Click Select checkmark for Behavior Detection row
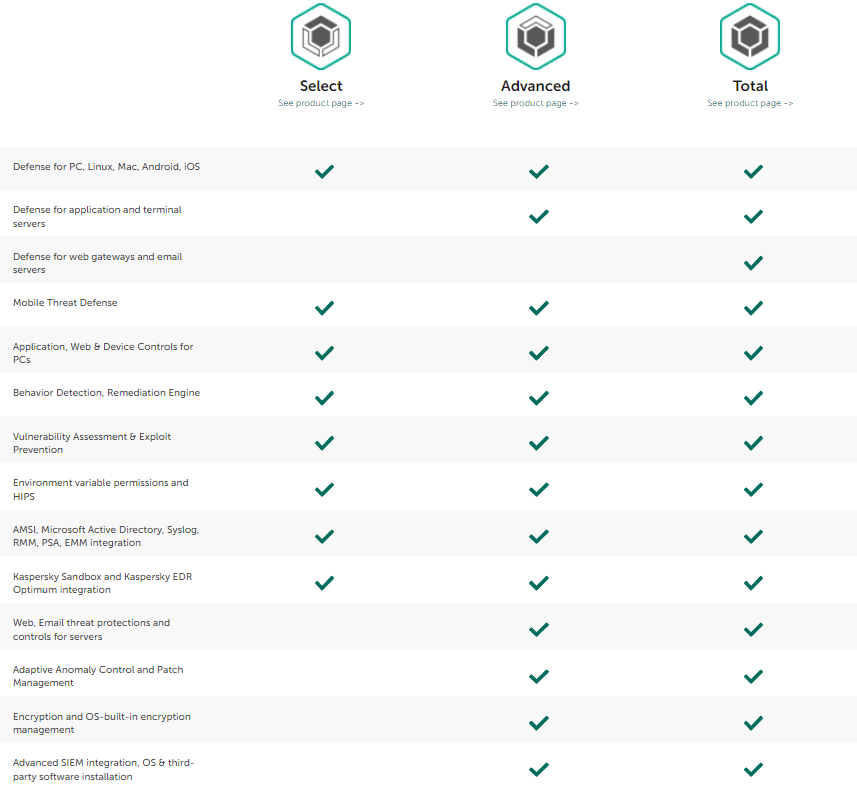The image size is (857, 792). tap(324, 398)
